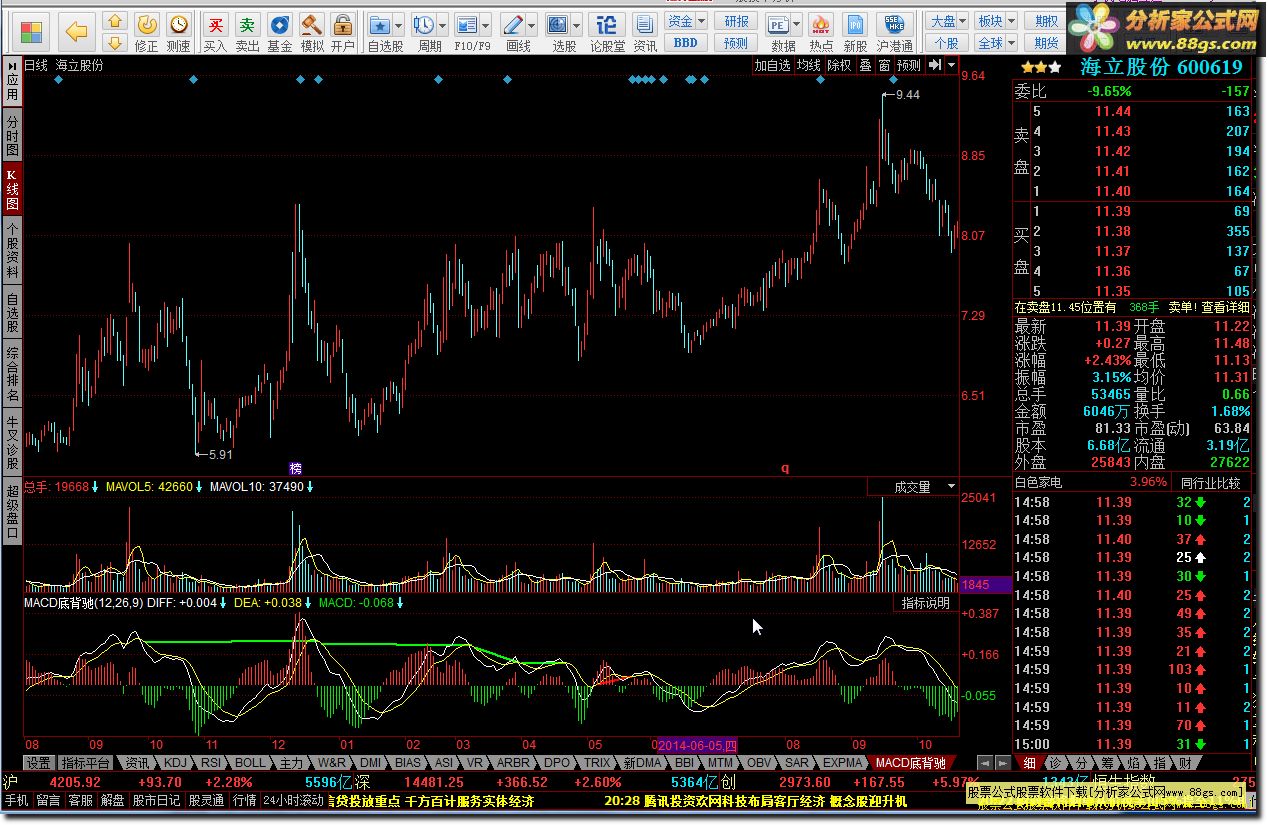Click the colorful home squares icon
Viewport: 1268px width, 825px height.
(x=32, y=31)
